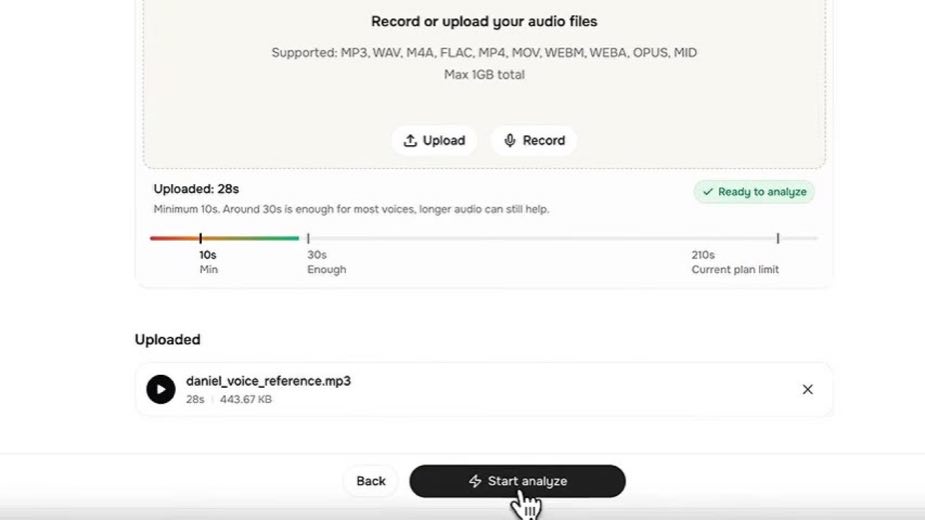Click the 210s plan limit marker
Screen dimensions: 925x520
pos(778,238)
